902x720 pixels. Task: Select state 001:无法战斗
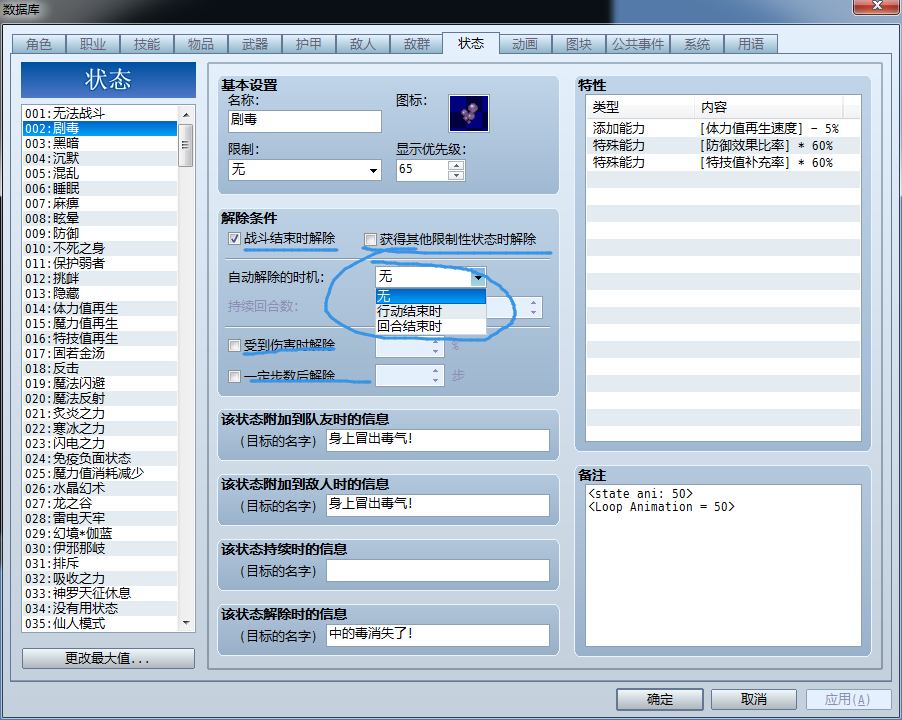(100, 113)
